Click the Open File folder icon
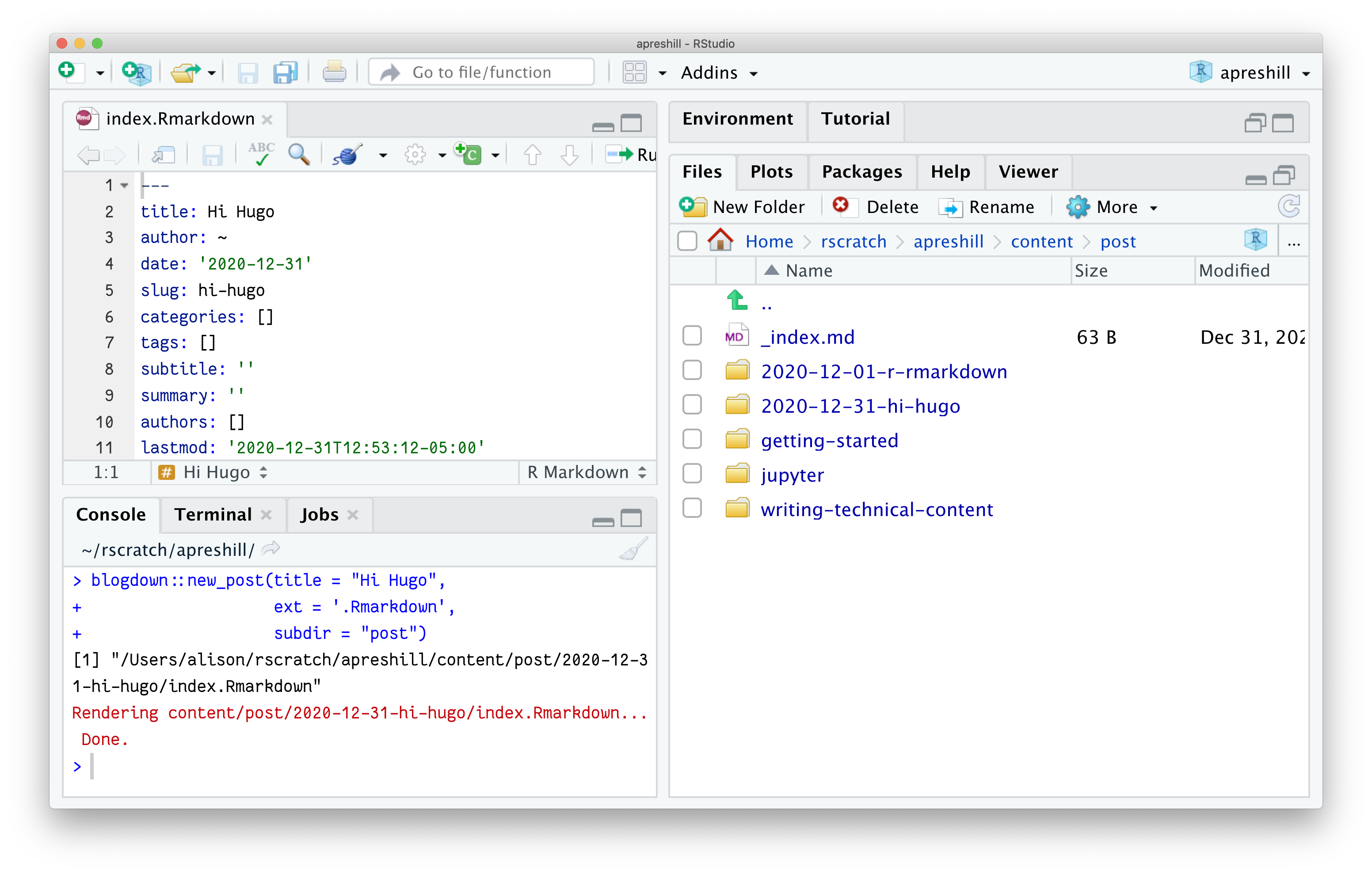1372x874 pixels. click(186, 72)
